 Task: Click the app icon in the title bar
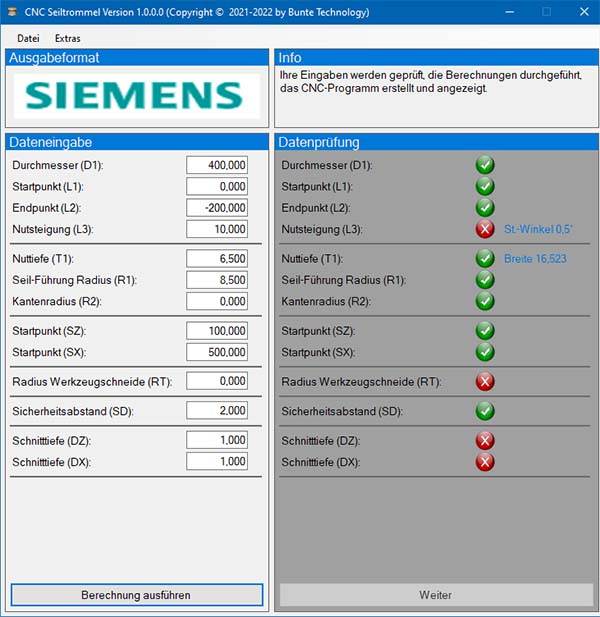pyautogui.click(x=12, y=12)
